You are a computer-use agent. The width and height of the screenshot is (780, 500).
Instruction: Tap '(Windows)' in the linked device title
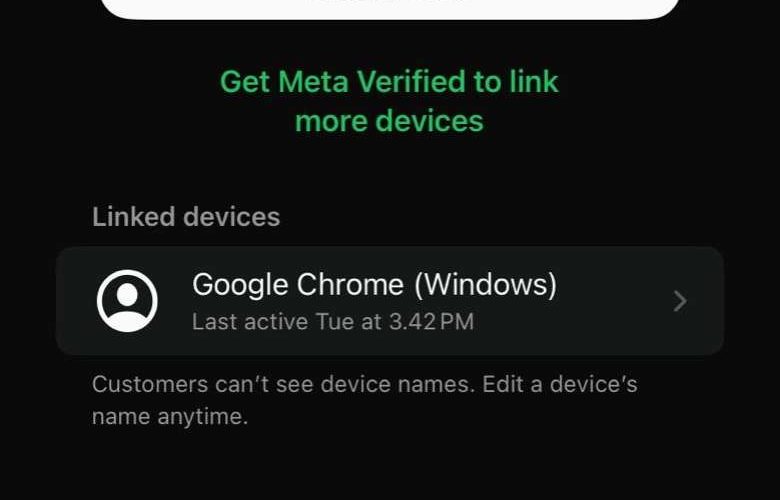click(485, 285)
